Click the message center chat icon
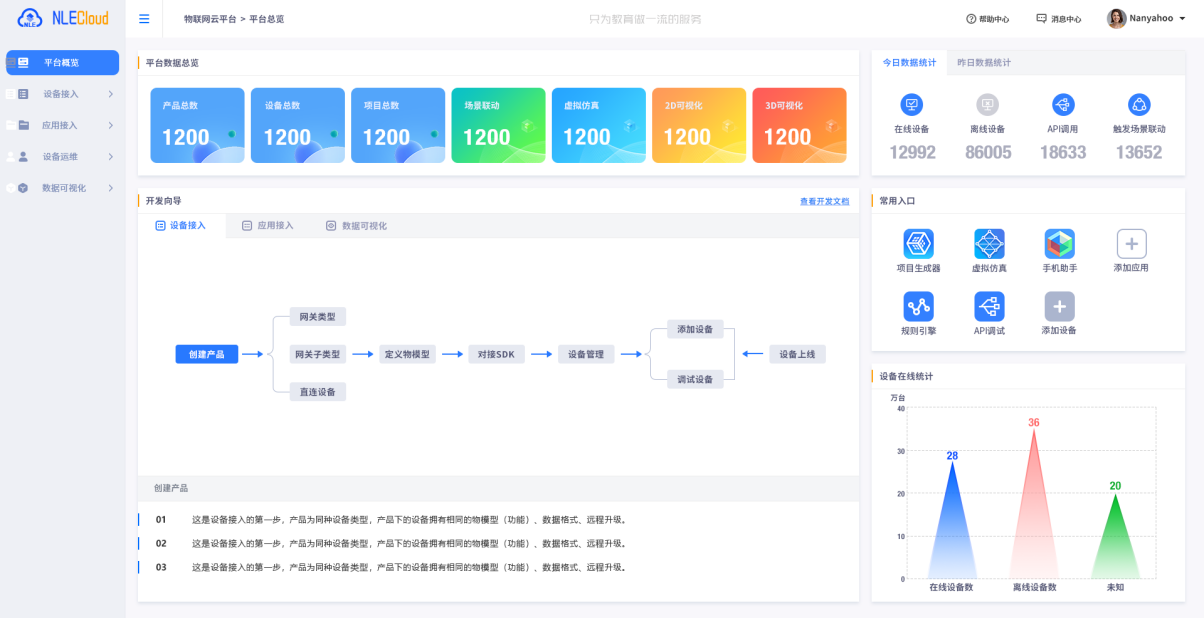1204x618 pixels. tap(1041, 18)
